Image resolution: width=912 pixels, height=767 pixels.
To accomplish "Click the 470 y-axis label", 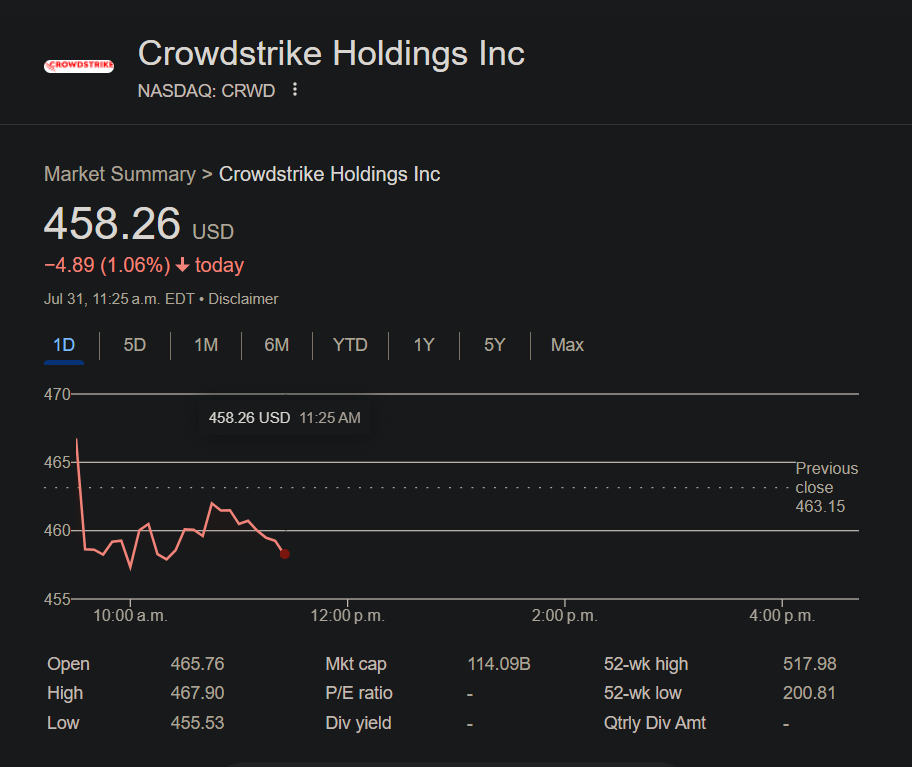I will 57,394.
